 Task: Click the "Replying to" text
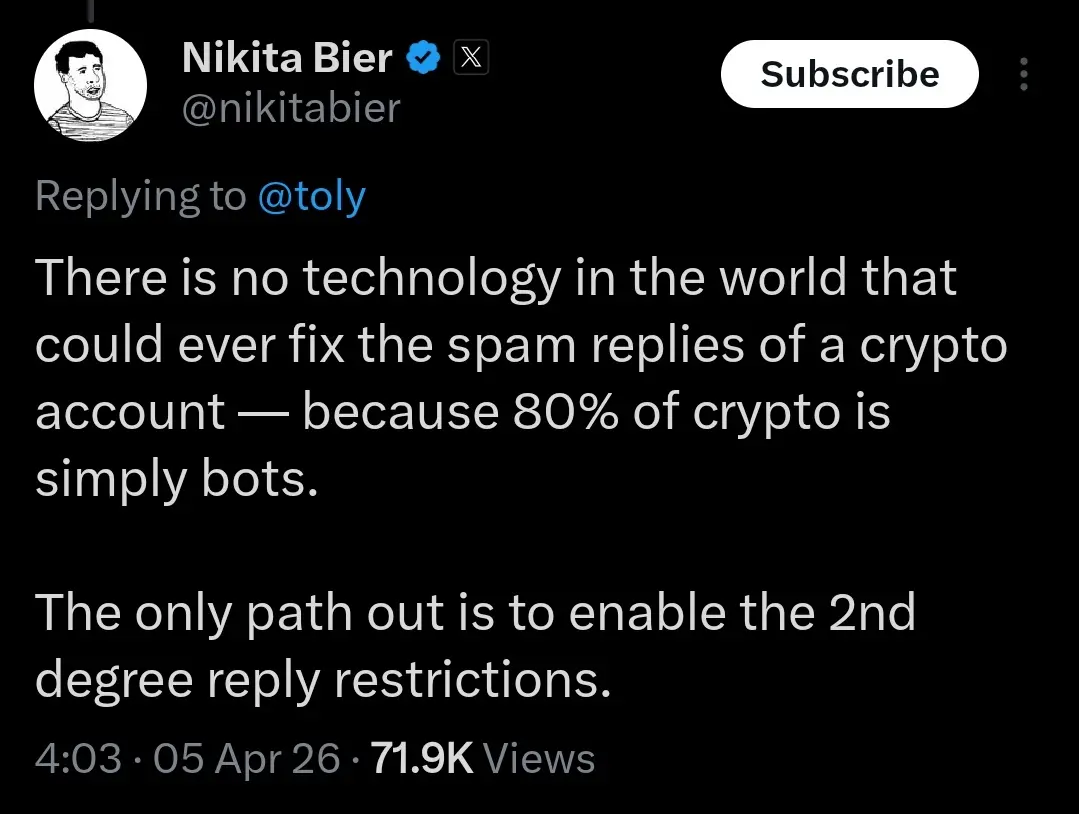(x=140, y=197)
